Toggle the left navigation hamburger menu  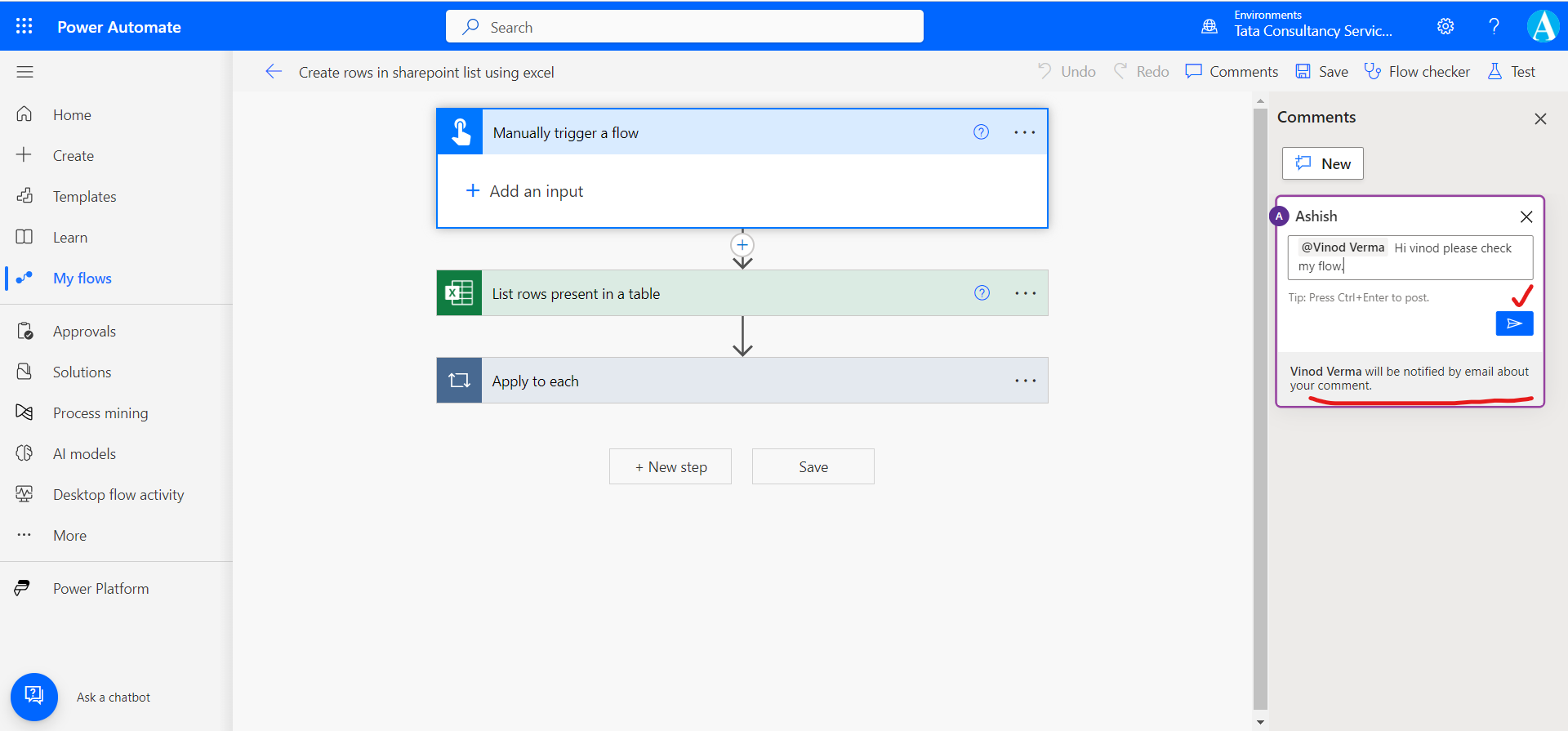coord(24,72)
